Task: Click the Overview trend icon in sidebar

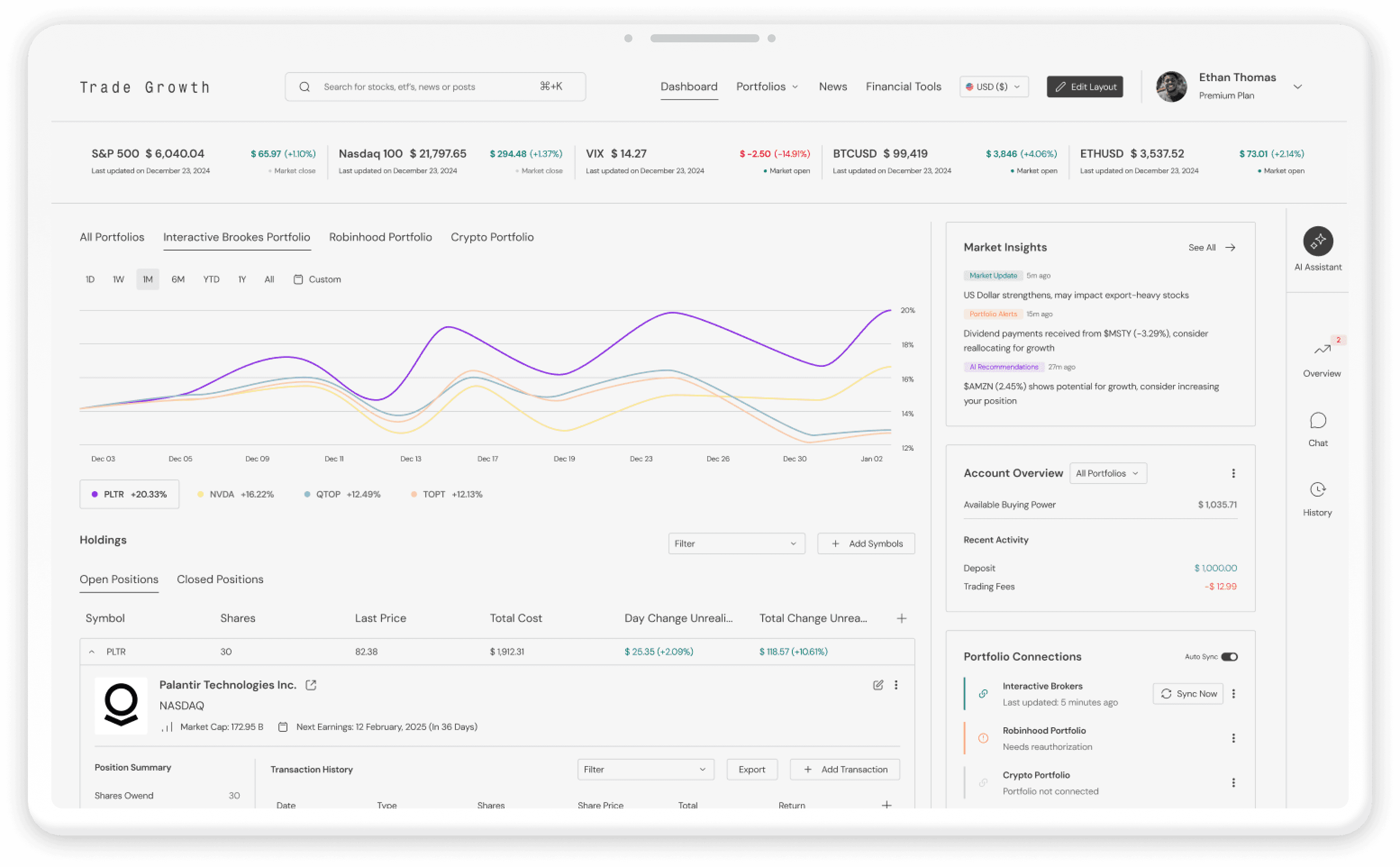Action: click(1322, 349)
